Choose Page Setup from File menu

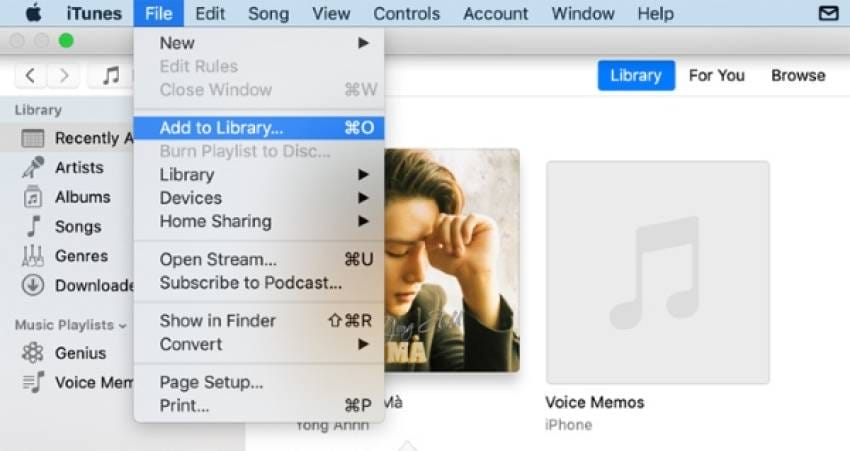click(x=259, y=382)
